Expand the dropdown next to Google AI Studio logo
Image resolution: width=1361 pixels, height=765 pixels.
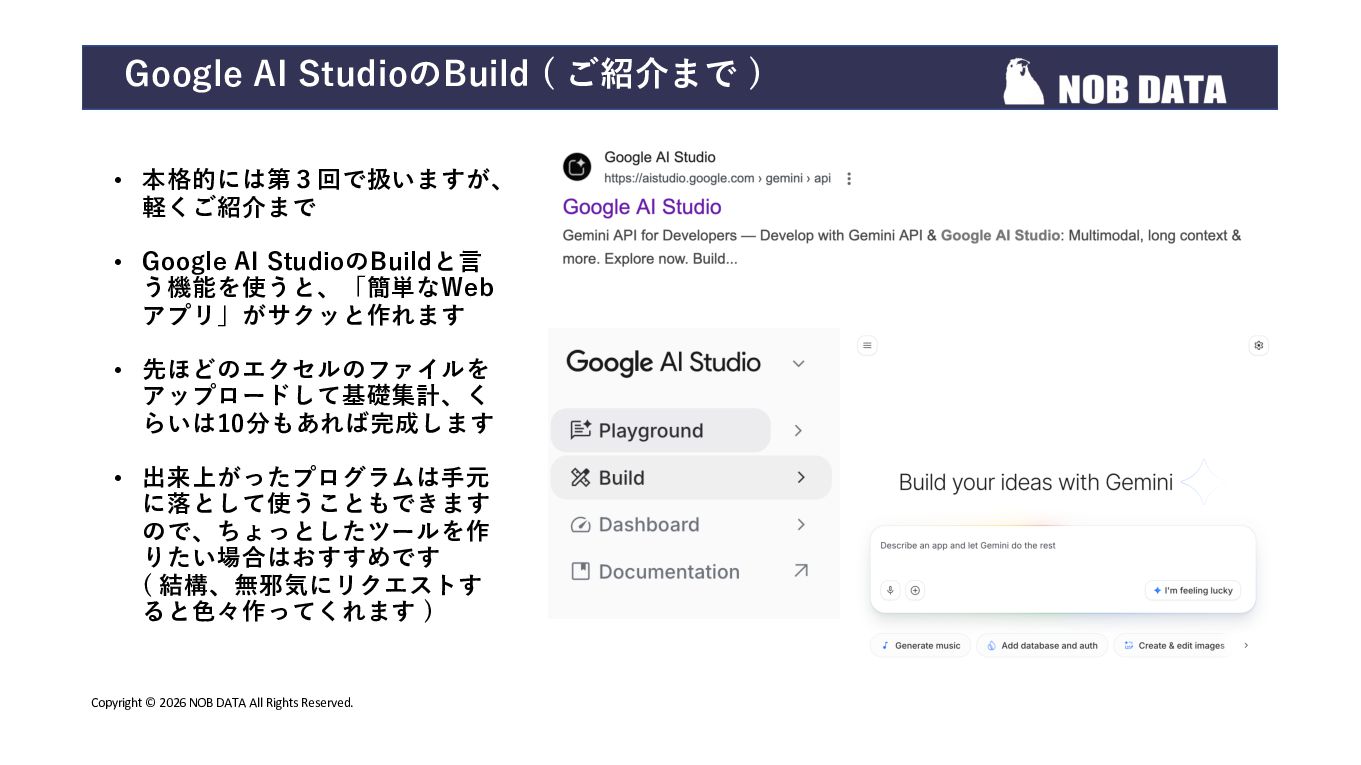pyautogui.click(x=798, y=363)
